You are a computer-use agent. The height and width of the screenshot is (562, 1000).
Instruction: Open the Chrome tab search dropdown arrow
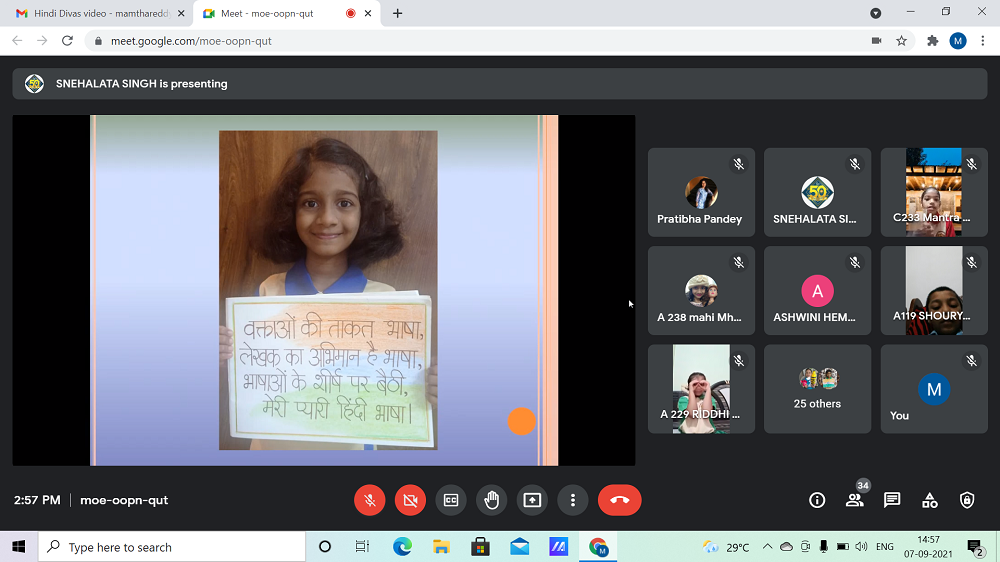tap(875, 13)
